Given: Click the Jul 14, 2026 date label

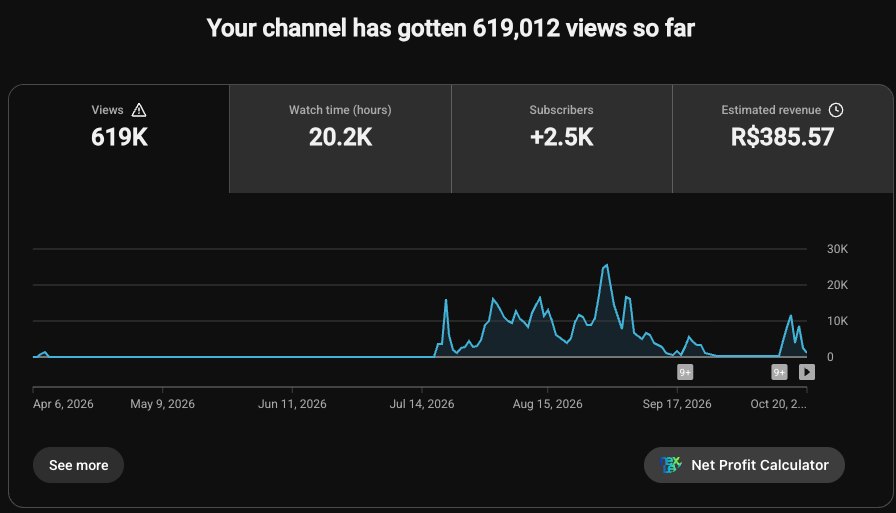Looking at the screenshot, I should 422,404.
